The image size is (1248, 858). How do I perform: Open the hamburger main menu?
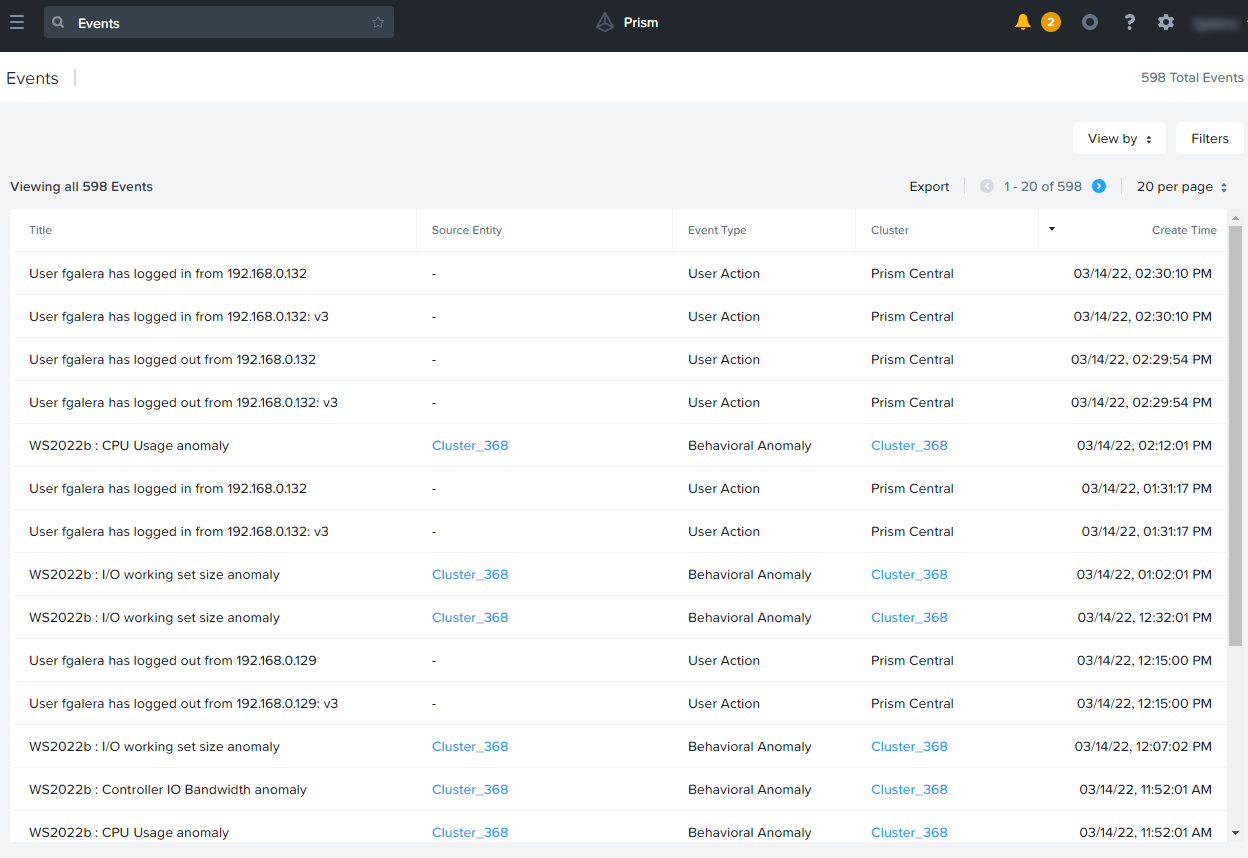click(17, 22)
